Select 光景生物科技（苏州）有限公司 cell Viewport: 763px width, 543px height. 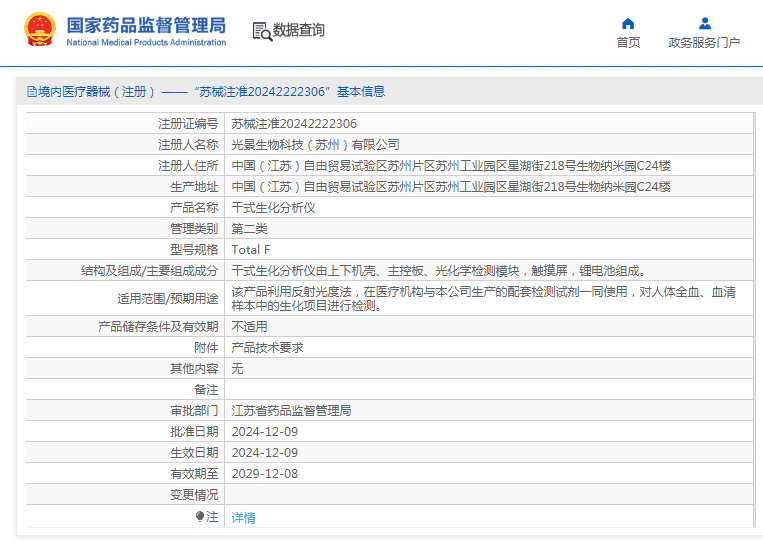[x=315, y=145]
